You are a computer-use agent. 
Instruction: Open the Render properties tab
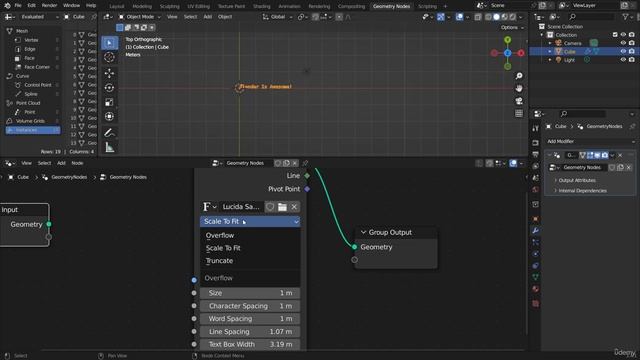pos(536,143)
